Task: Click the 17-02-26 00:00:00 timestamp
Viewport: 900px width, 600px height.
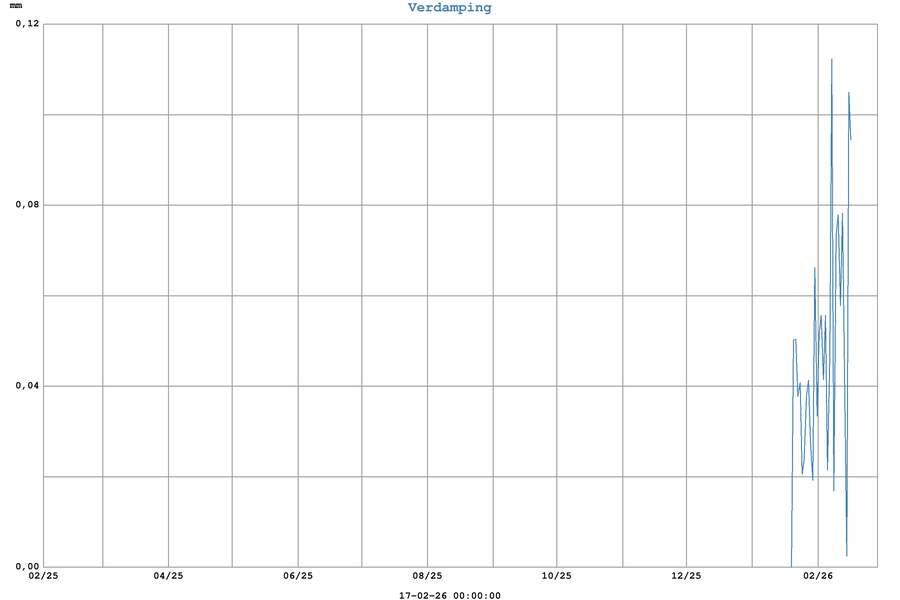Action: (449, 596)
